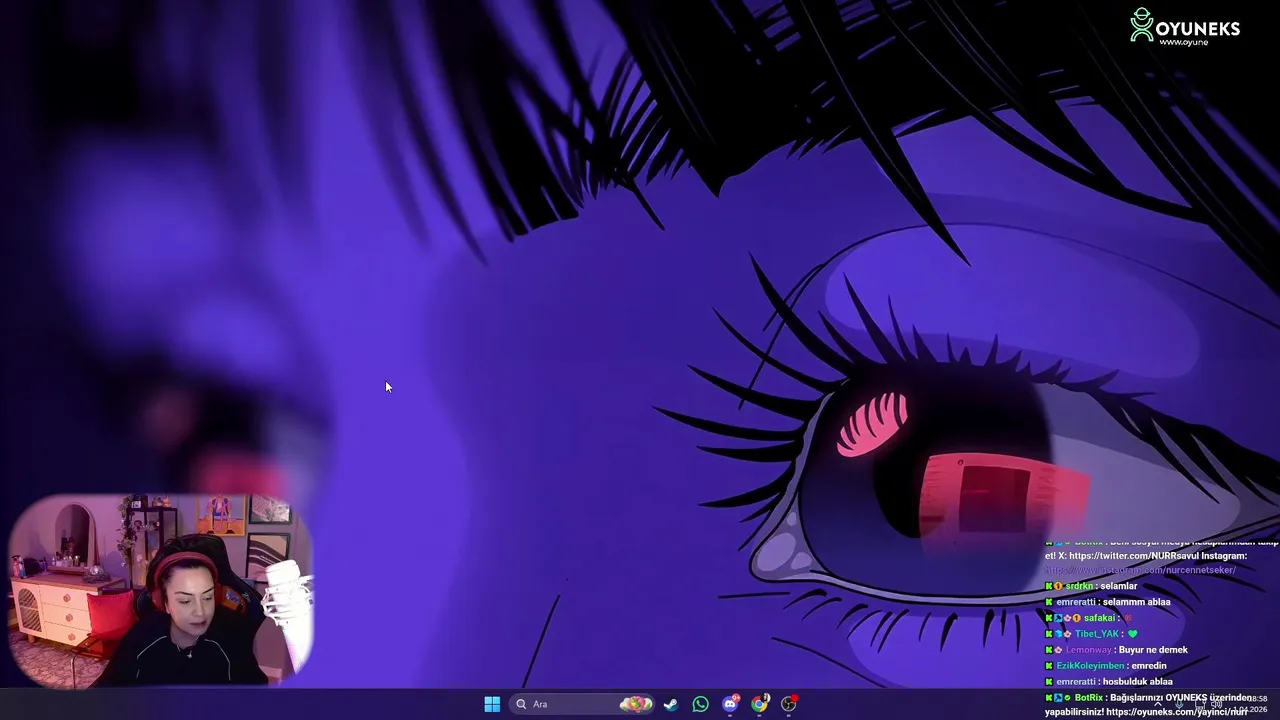
Task: Click chat message 'selamlar' from srdrkn
Action: [1117, 586]
